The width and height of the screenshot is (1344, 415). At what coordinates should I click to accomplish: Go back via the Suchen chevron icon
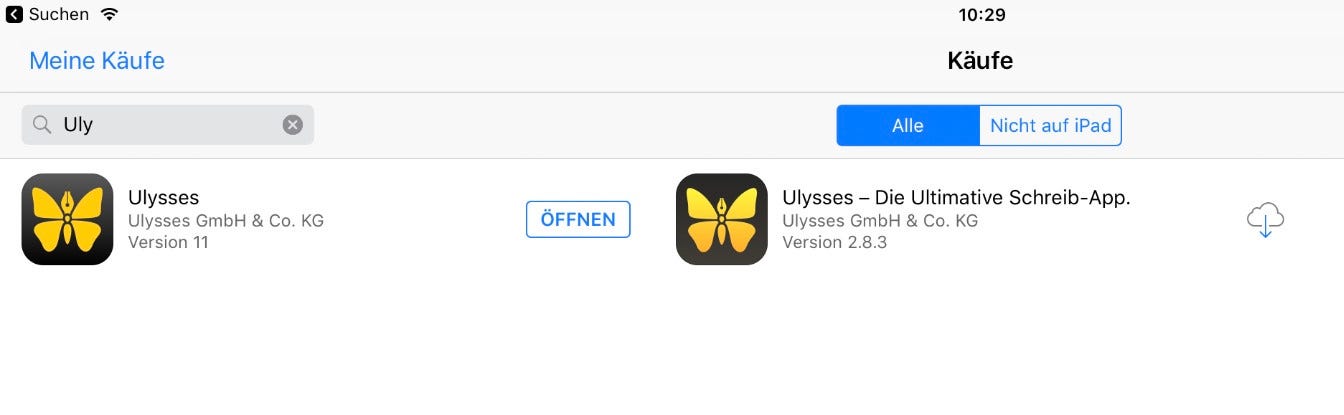coord(14,15)
